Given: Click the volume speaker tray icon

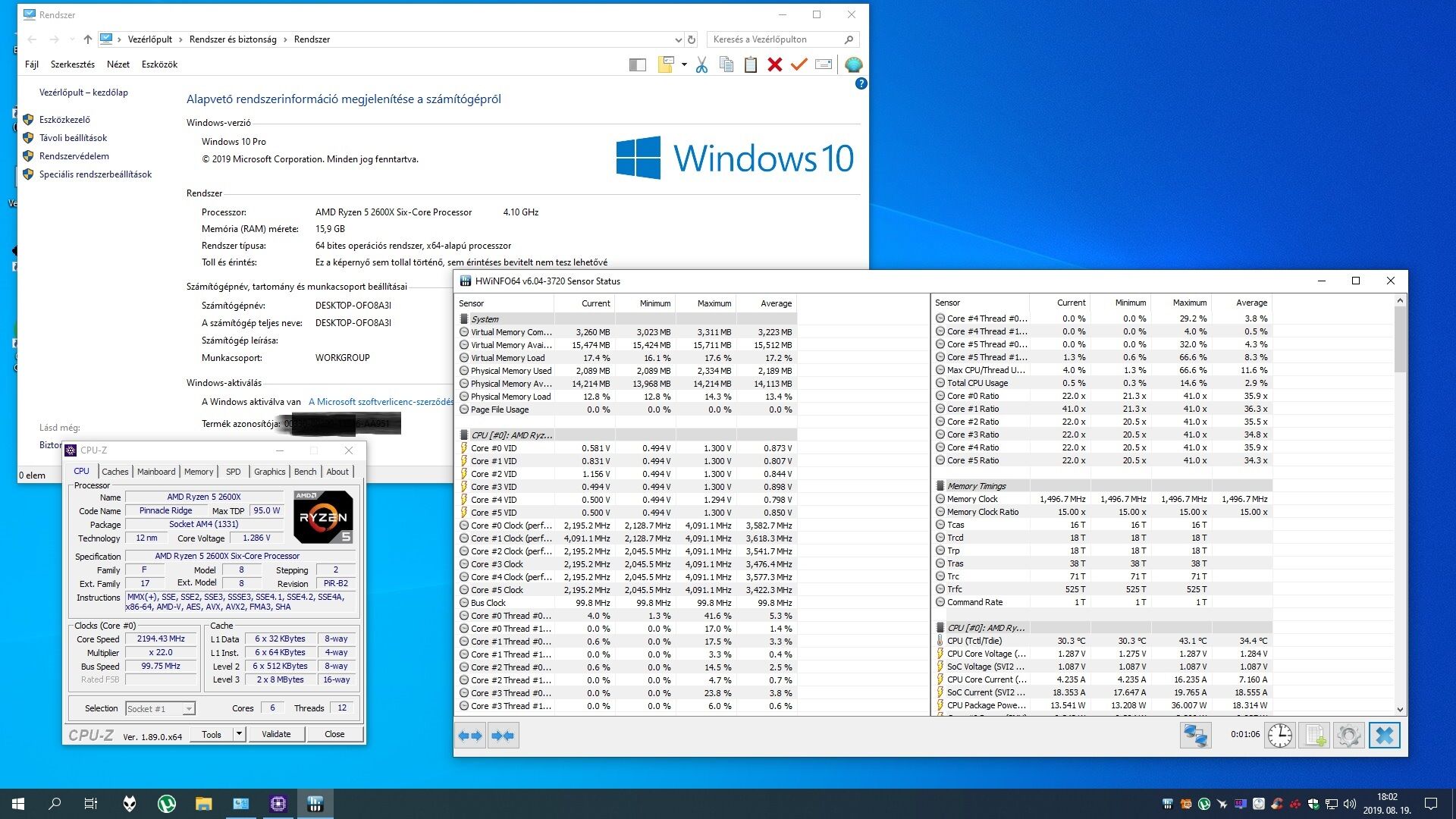Looking at the screenshot, I should pyautogui.click(x=1349, y=804).
